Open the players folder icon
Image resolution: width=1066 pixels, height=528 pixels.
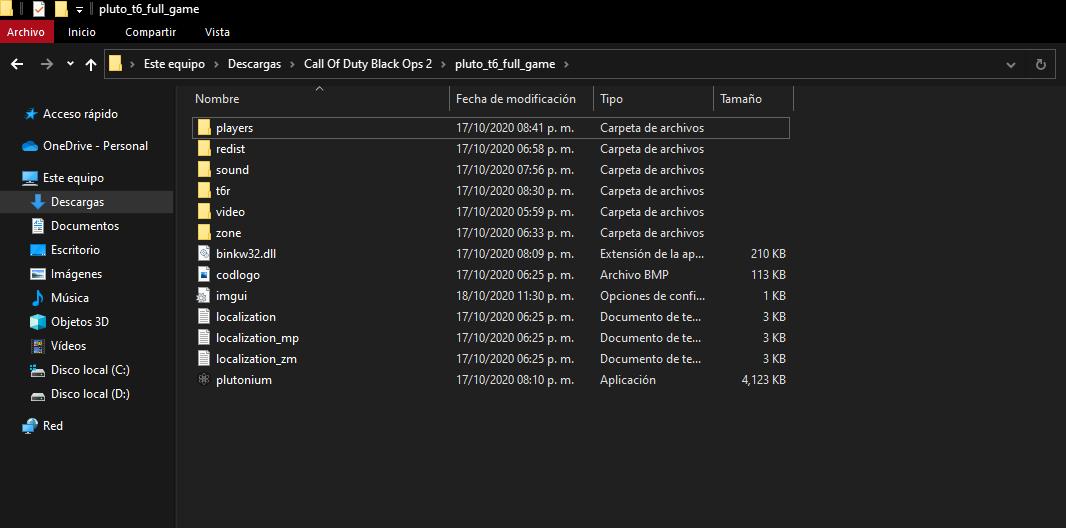pos(204,128)
